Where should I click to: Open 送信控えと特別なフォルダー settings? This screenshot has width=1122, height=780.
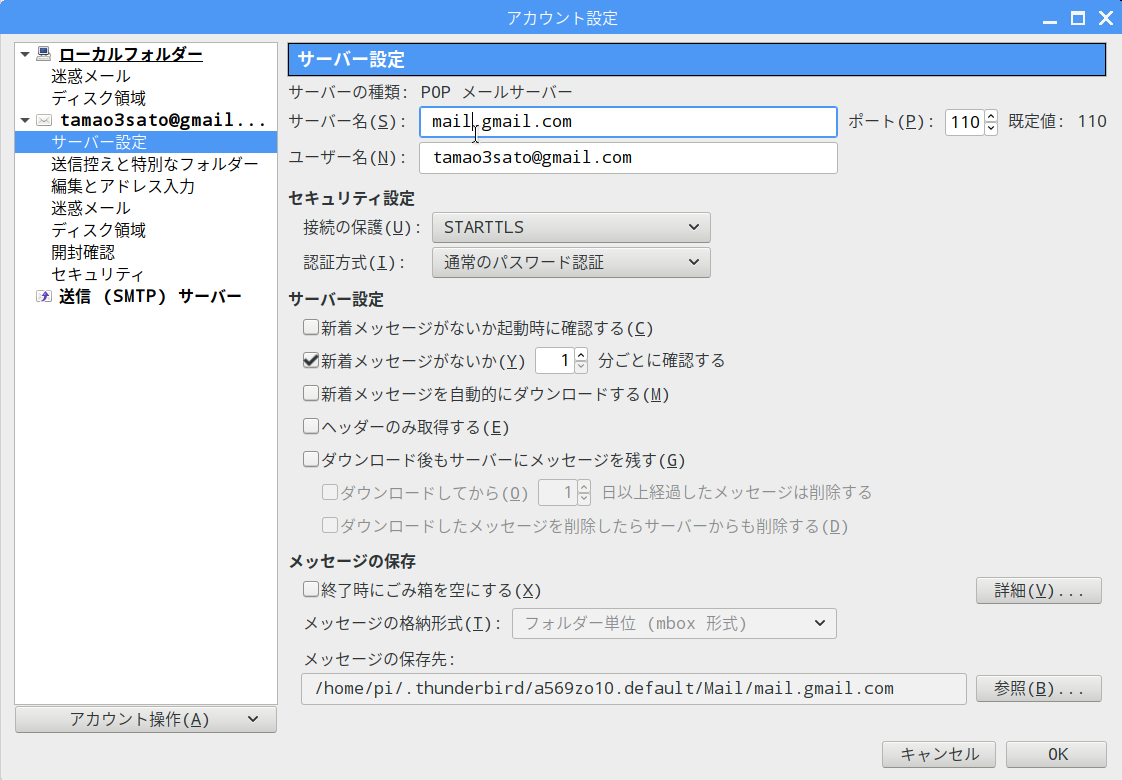click(155, 164)
